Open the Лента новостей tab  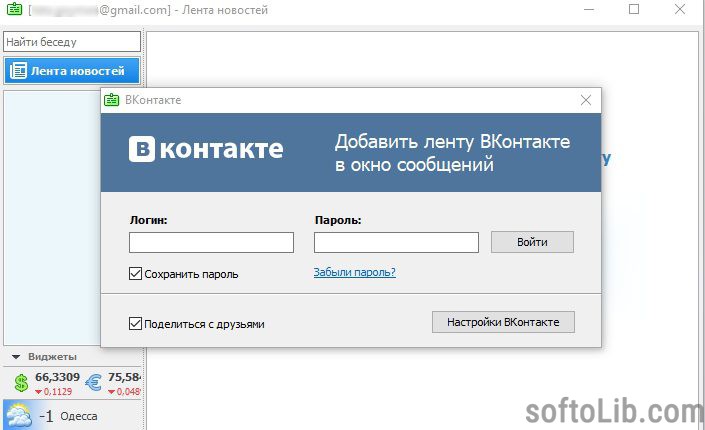pos(72,71)
